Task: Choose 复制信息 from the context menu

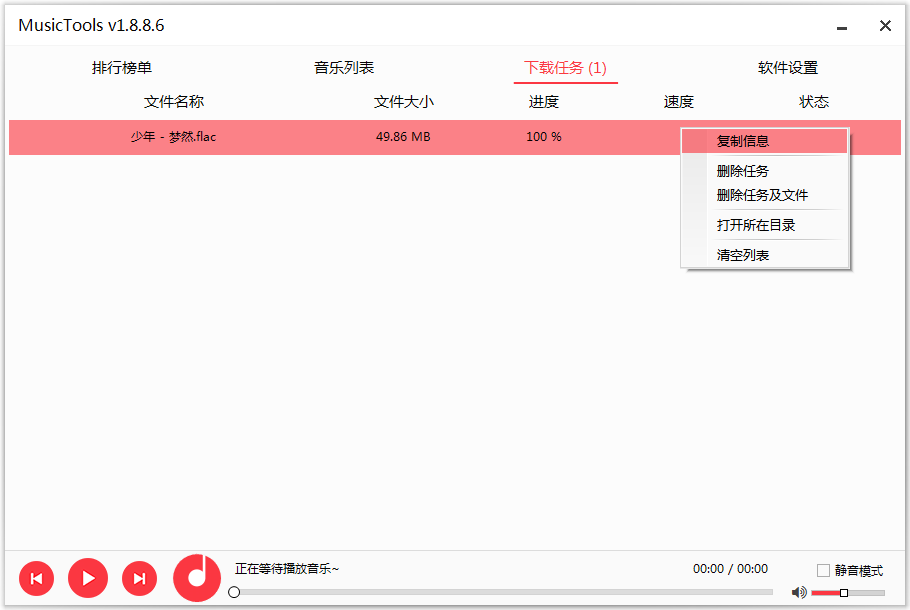Action: [743, 141]
